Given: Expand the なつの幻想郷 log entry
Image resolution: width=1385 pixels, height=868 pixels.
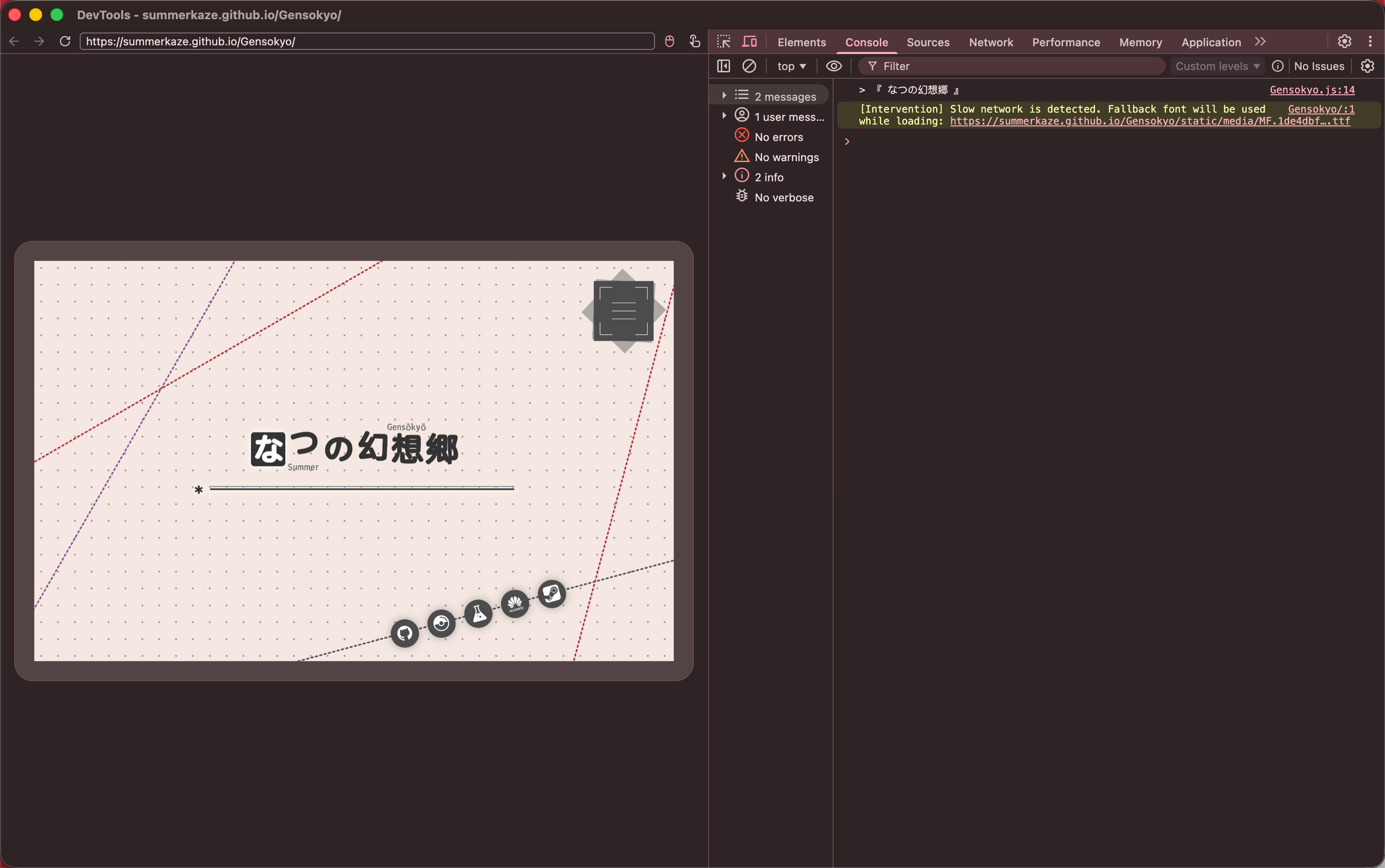Looking at the screenshot, I should (x=862, y=90).
